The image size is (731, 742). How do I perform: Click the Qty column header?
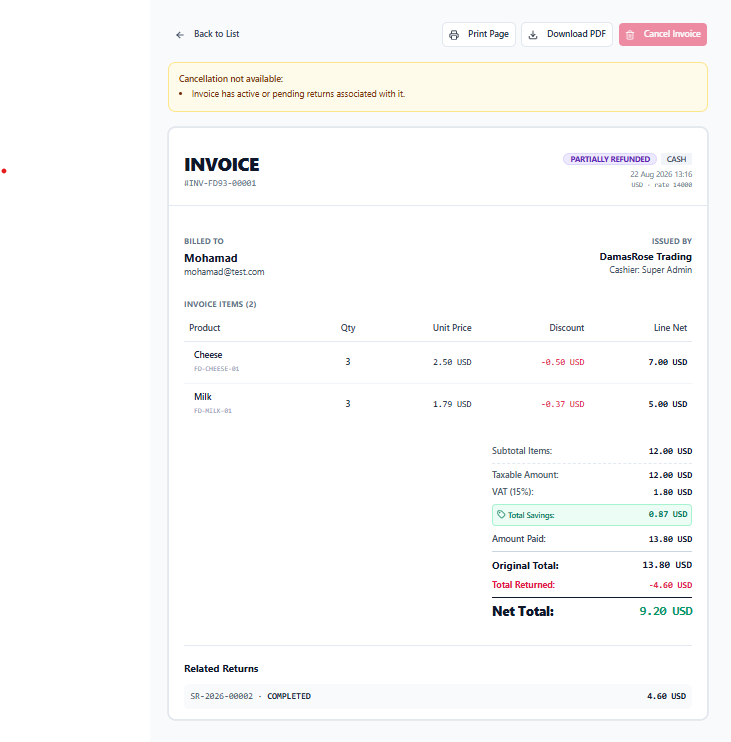pos(348,328)
